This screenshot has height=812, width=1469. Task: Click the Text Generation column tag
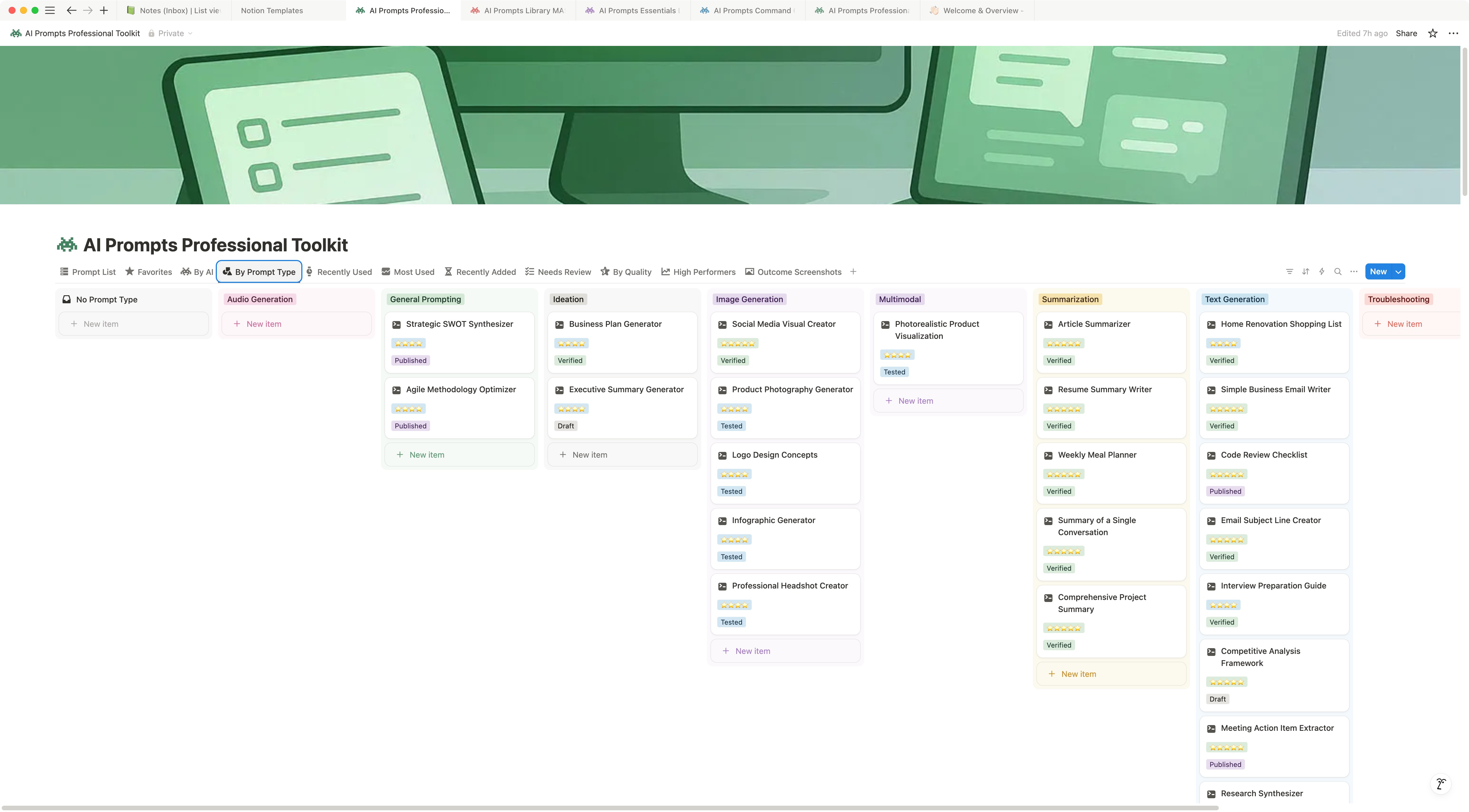1235,299
